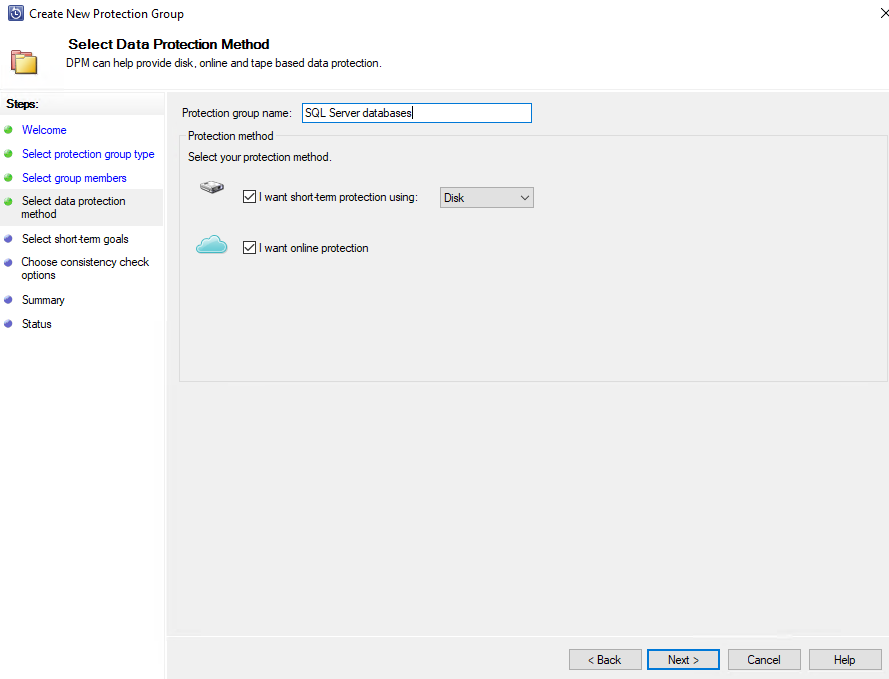The image size is (889, 679).
Task: Open the Select protection group type step
Action: [88, 154]
